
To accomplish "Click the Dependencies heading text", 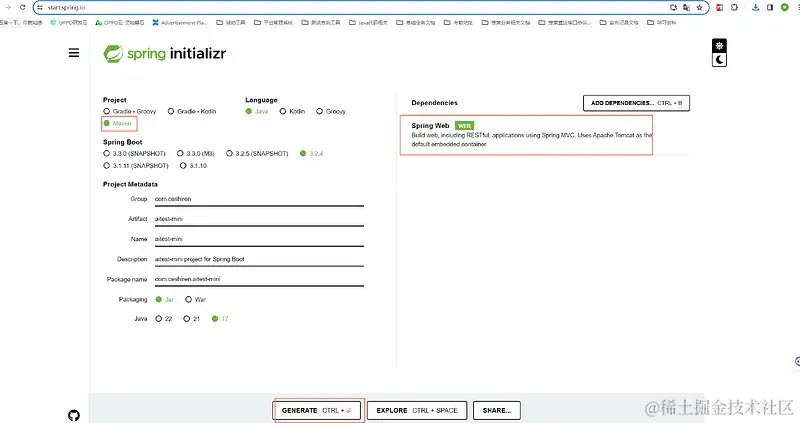I will (435, 103).
